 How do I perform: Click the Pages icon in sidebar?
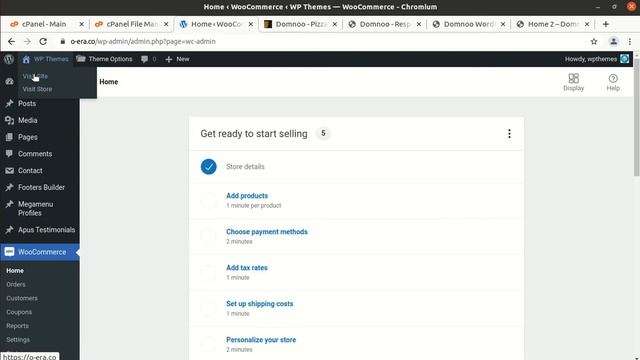(9, 137)
